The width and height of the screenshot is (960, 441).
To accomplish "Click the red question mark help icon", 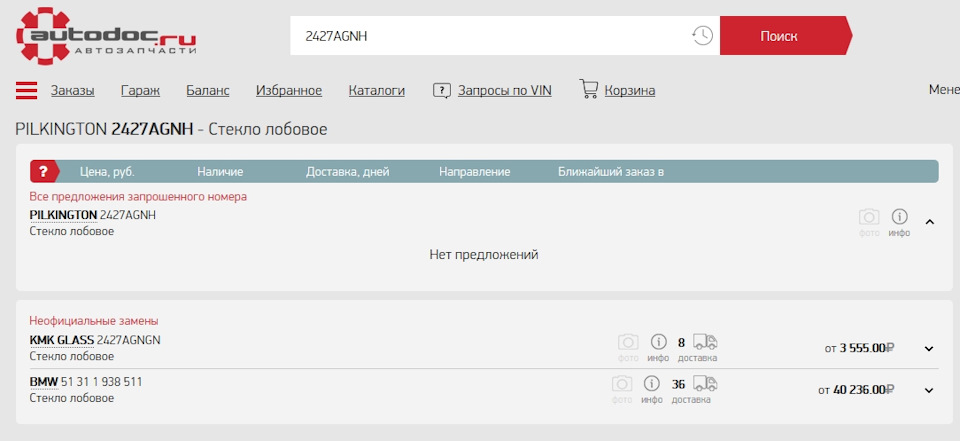I will (44, 172).
